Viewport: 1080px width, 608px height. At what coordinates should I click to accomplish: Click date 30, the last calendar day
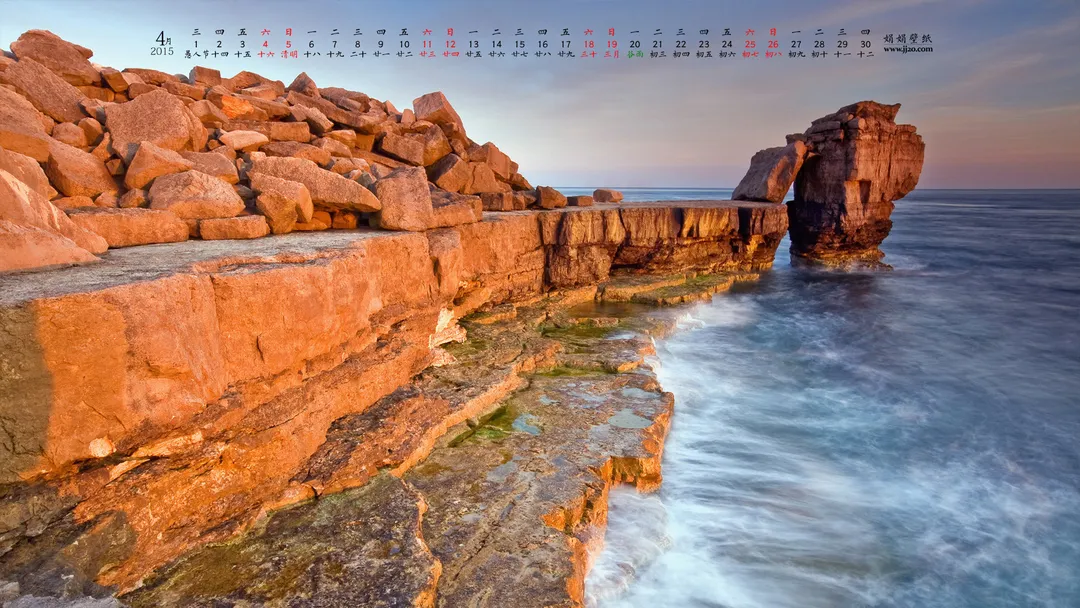pyautogui.click(x=865, y=44)
